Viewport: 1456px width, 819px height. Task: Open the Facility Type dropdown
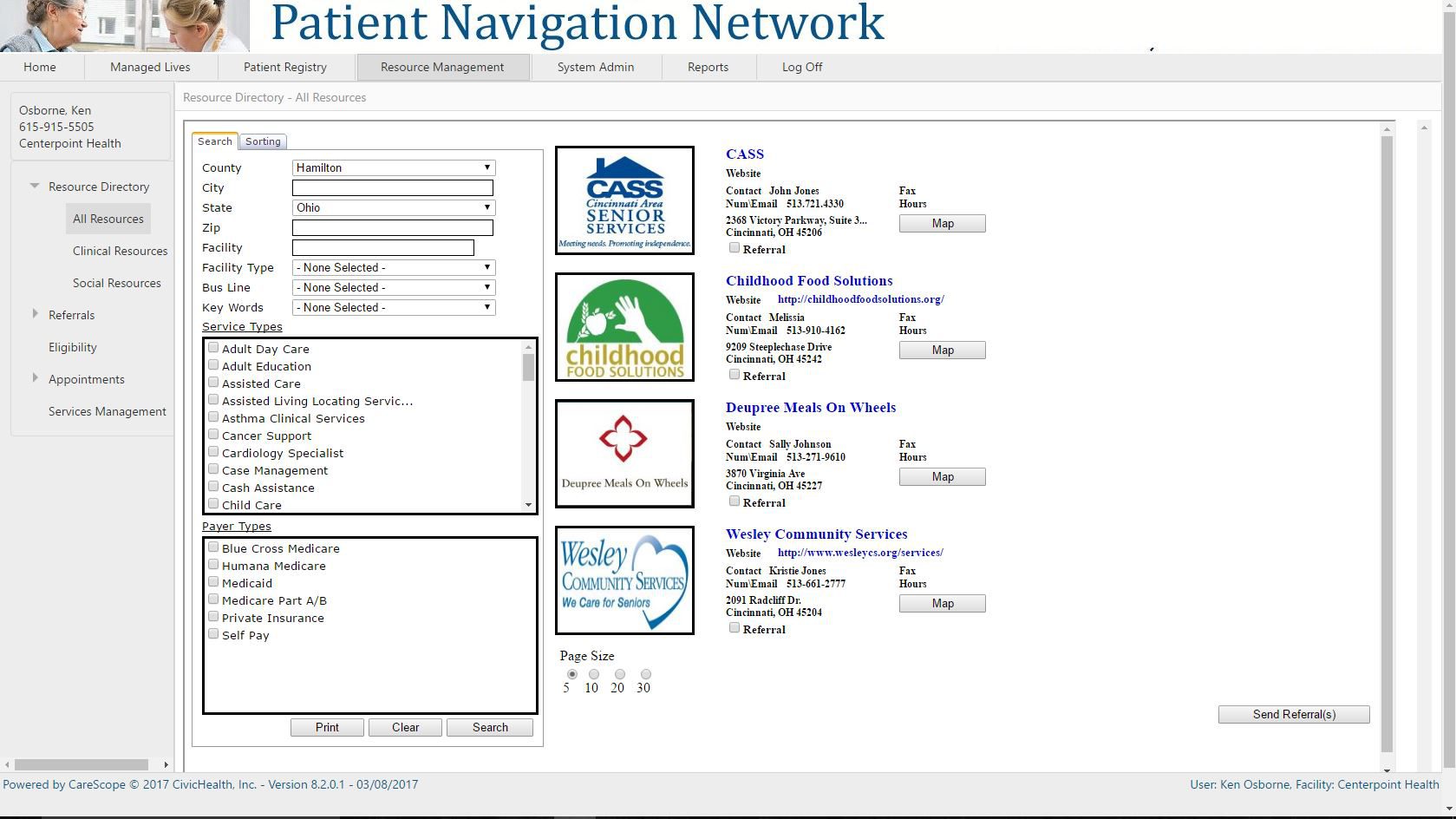[x=394, y=267]
